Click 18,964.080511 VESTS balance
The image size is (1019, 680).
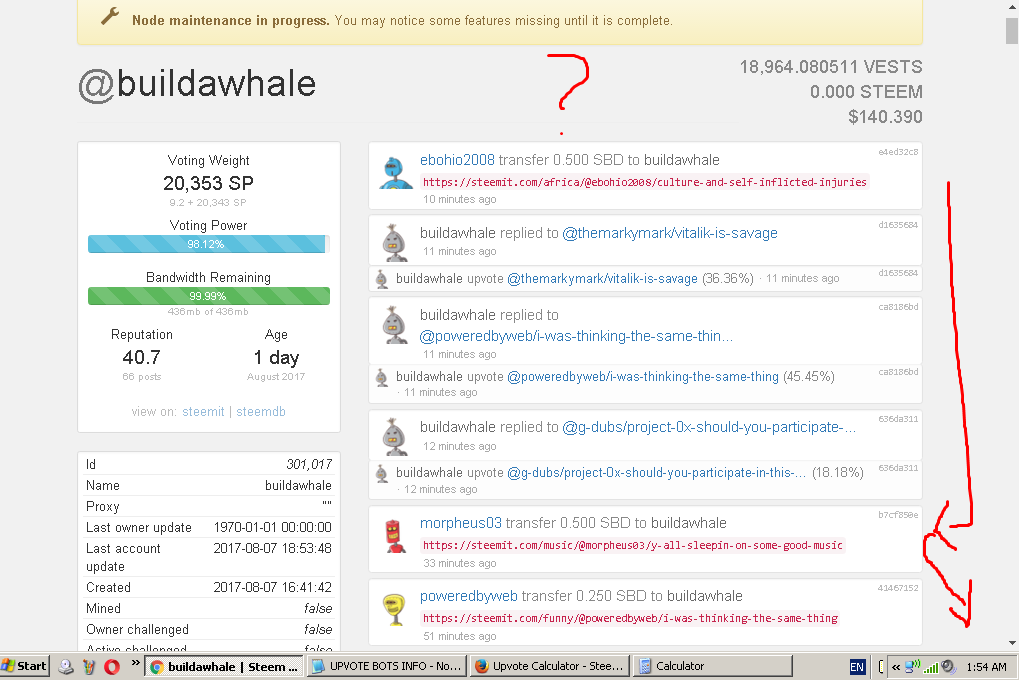(x=831, y=67)
